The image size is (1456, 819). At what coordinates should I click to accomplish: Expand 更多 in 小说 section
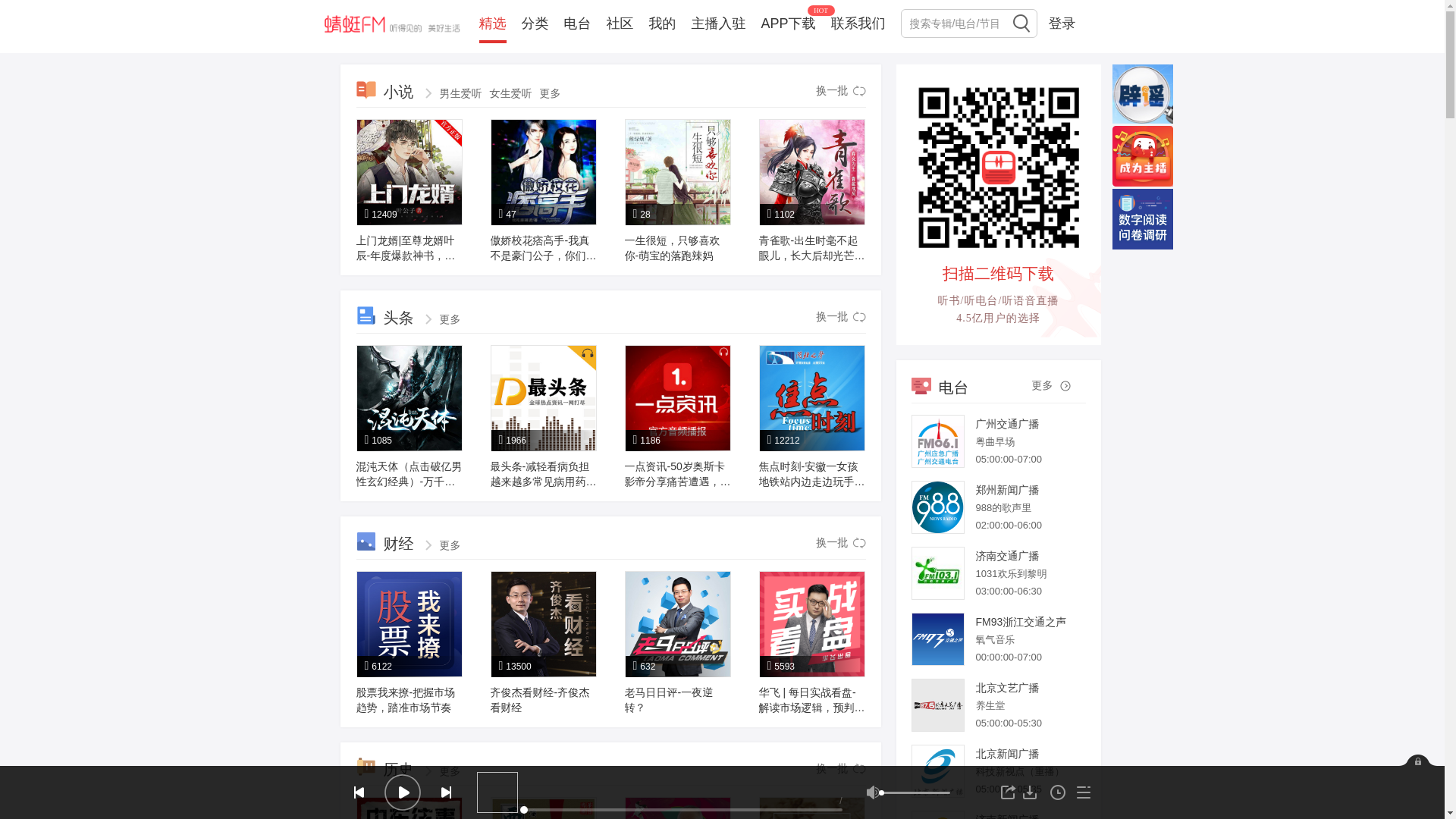coord(550,94)
